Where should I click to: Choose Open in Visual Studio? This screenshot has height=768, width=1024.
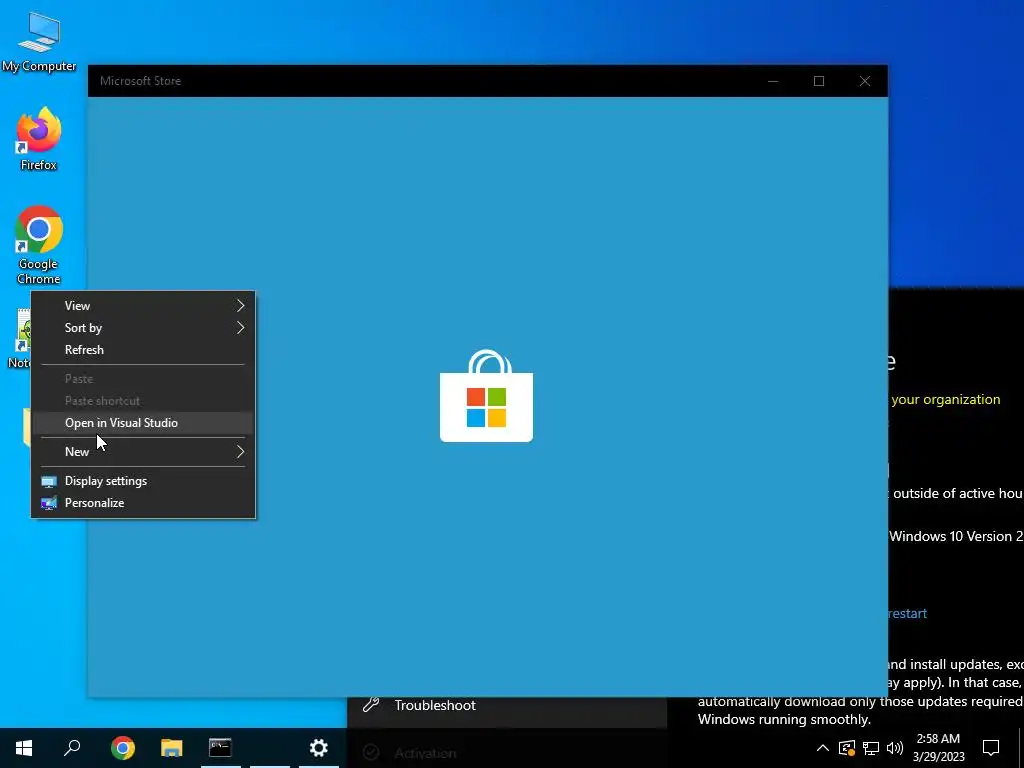click(143, 423)
